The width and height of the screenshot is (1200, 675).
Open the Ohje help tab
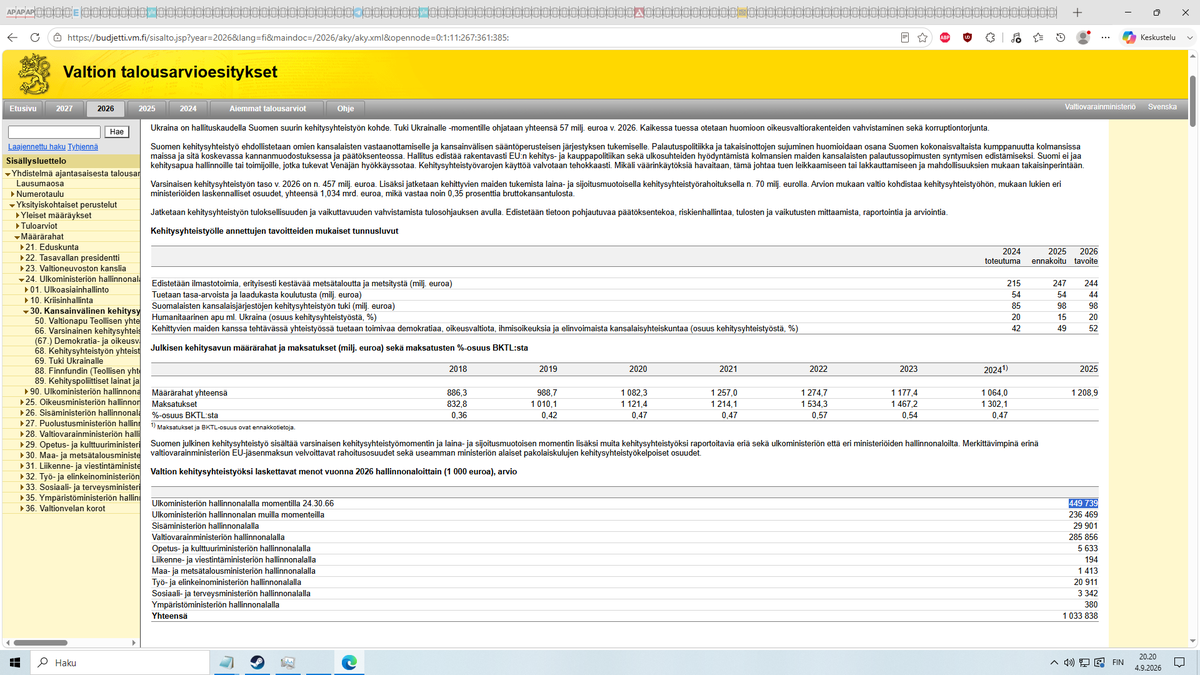346,108
